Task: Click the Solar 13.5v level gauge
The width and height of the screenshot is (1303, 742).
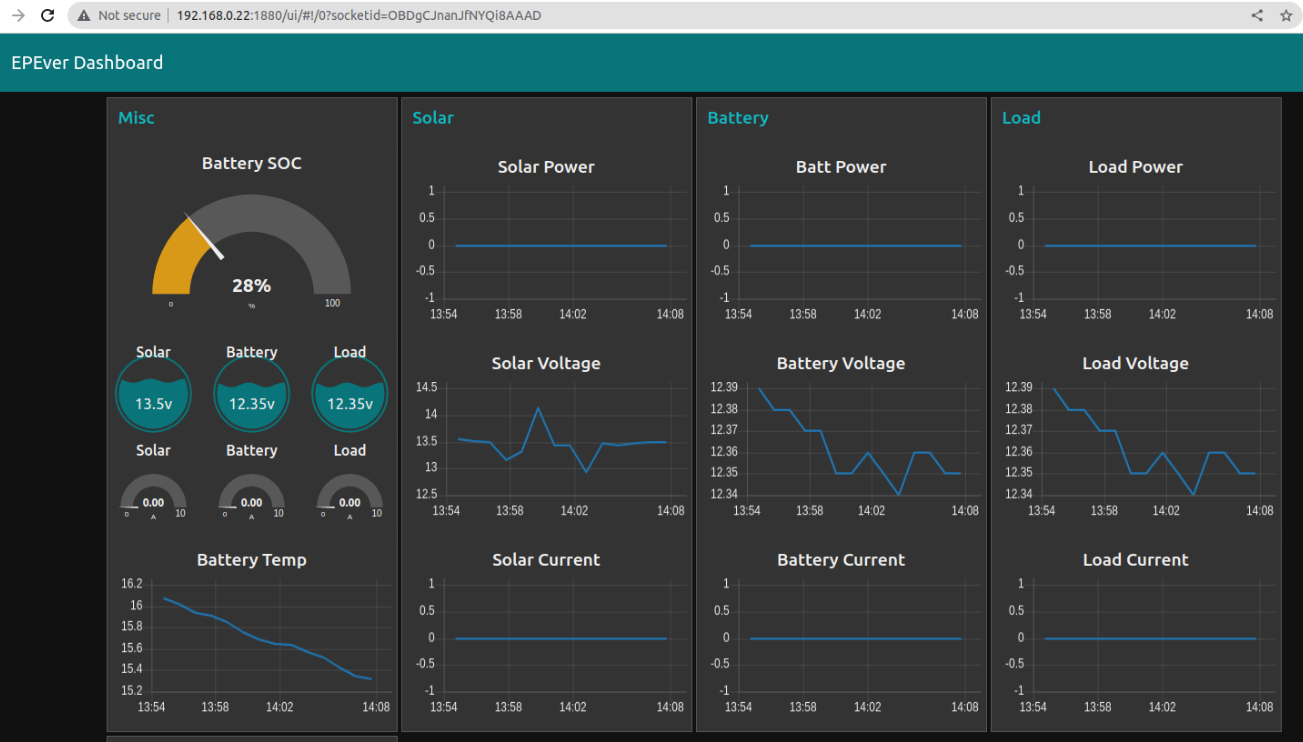Action: click(153, 396)
